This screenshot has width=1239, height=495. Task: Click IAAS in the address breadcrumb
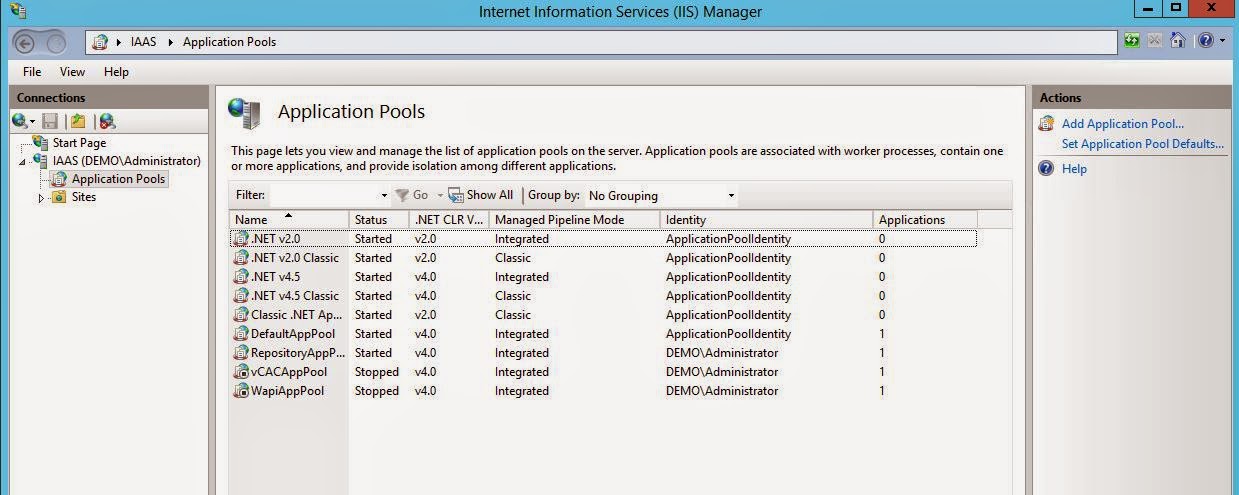[145, 42]
